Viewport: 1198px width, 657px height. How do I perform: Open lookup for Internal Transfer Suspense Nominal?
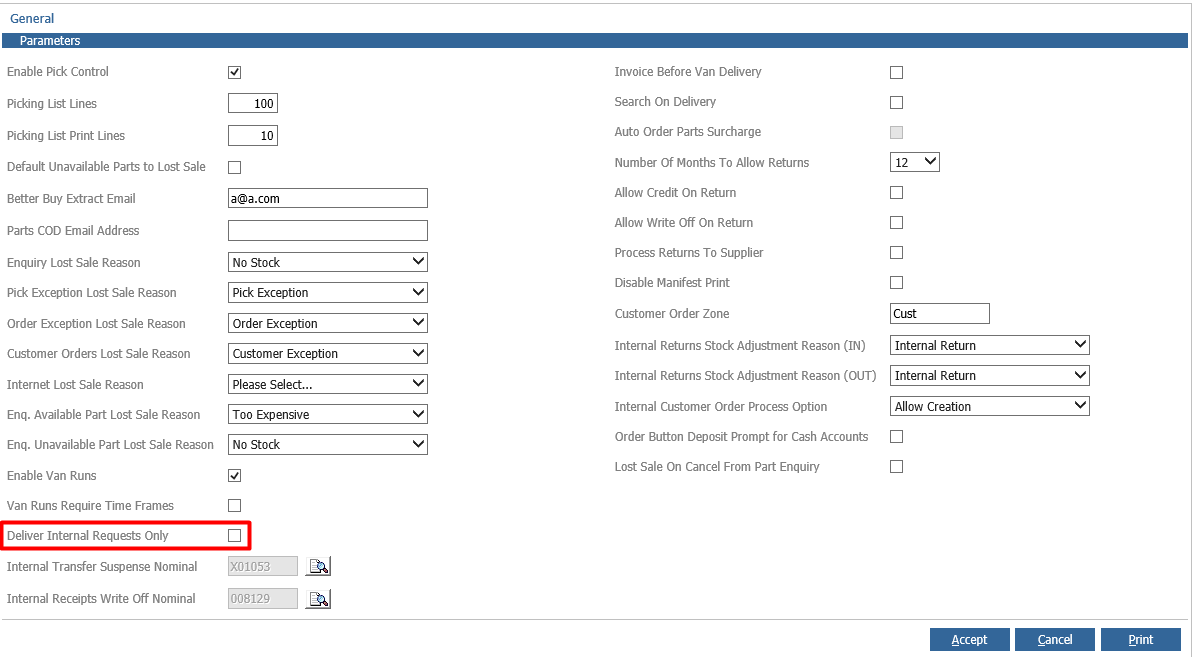click(x=318, y=566)
